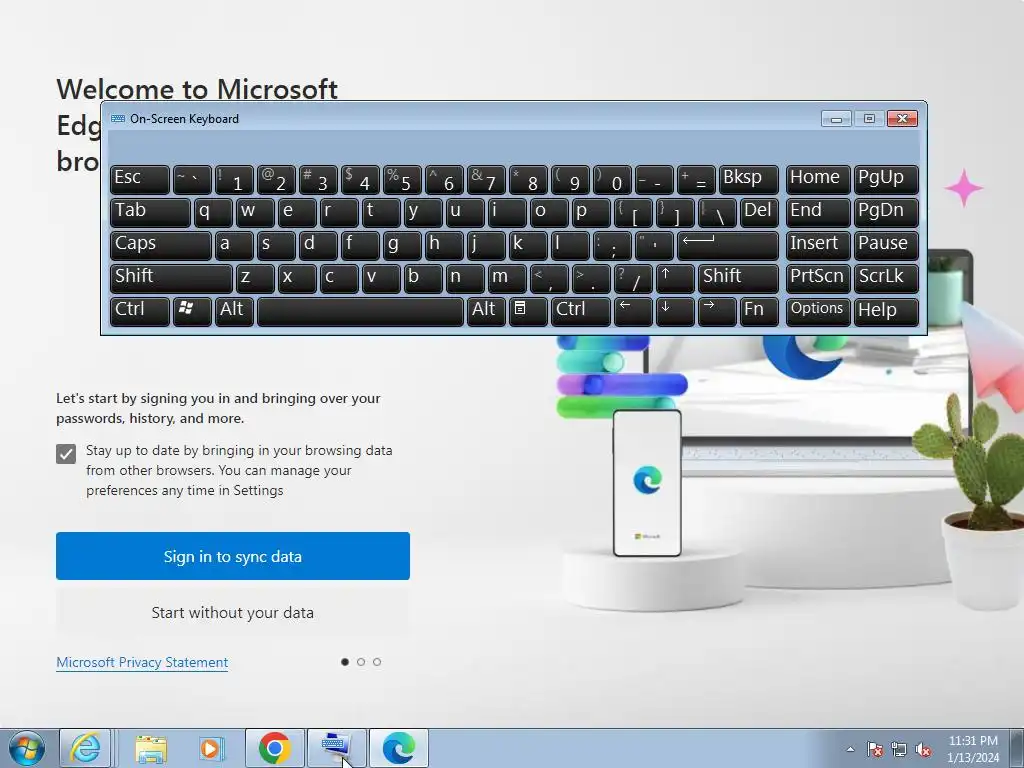
Task: Click Sign in to sync data button
Action: click(232, 556)
